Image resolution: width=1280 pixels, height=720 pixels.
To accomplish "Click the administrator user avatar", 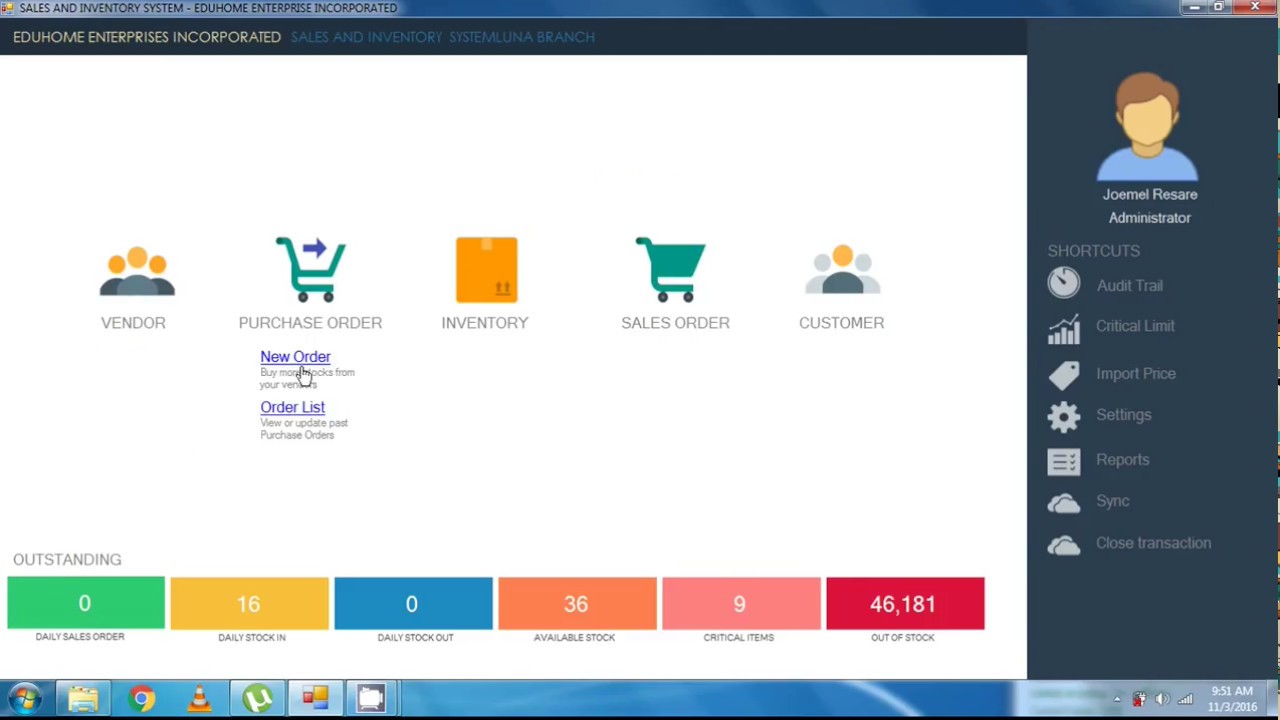I will click(x=1147, y=126).
